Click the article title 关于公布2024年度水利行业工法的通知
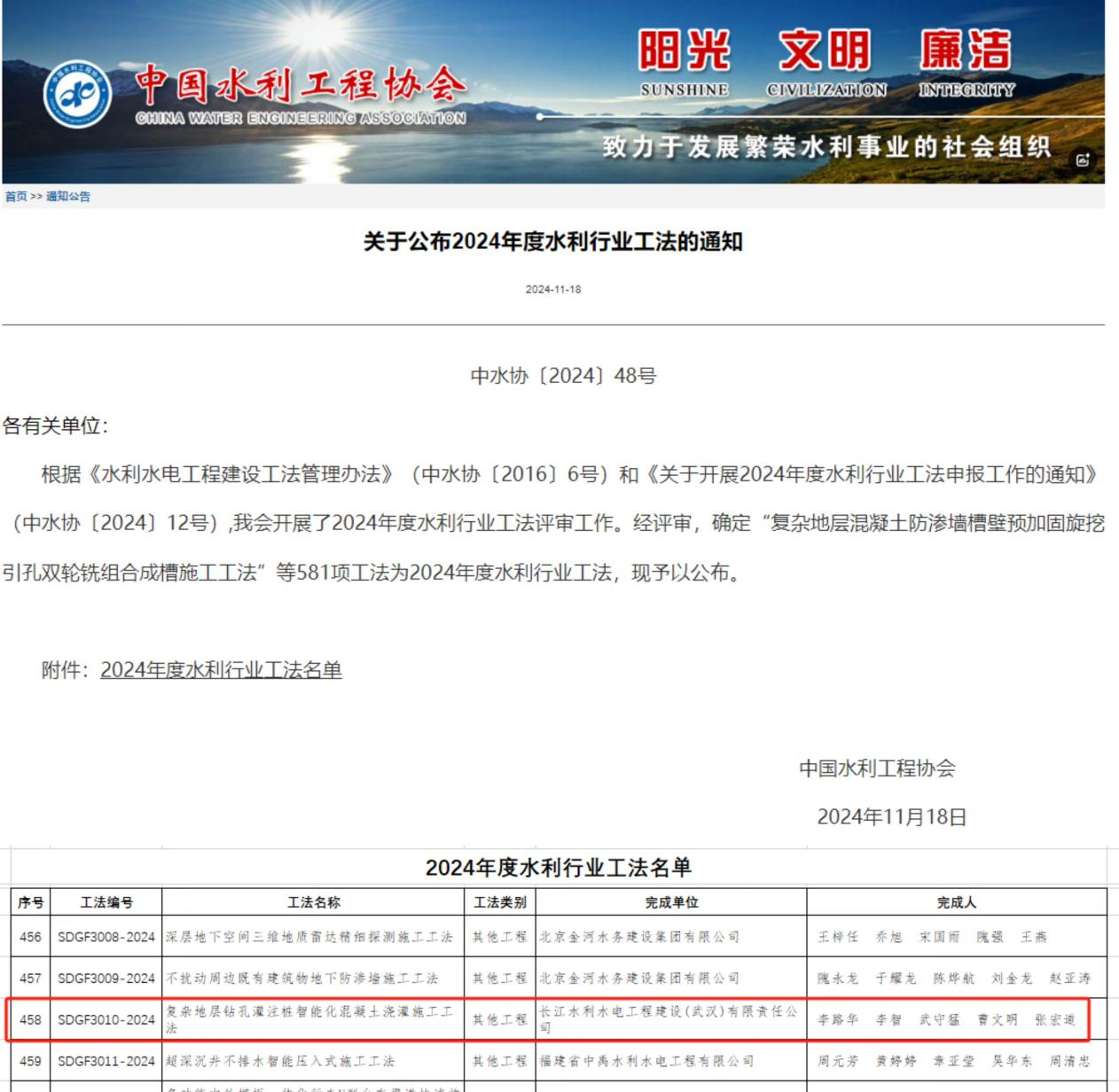The width and height of the screenshot is (1119, 1092). click(x=552, y=242)
